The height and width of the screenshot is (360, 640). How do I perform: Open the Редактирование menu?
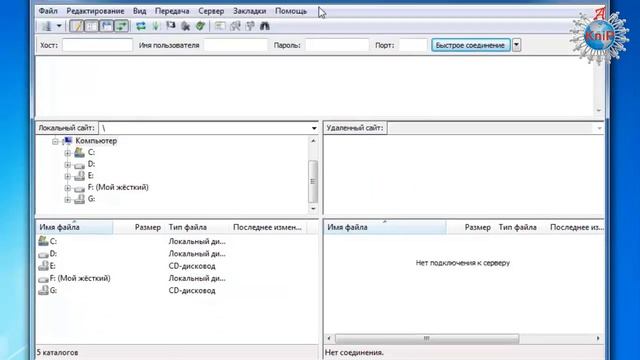click(96, 11)
